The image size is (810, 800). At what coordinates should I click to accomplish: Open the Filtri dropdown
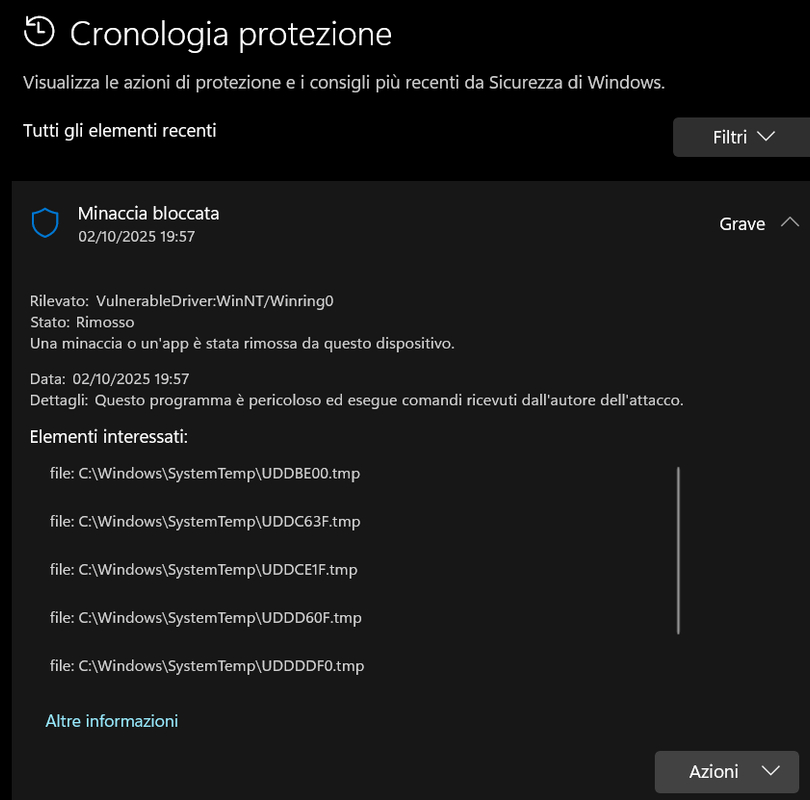741,137
